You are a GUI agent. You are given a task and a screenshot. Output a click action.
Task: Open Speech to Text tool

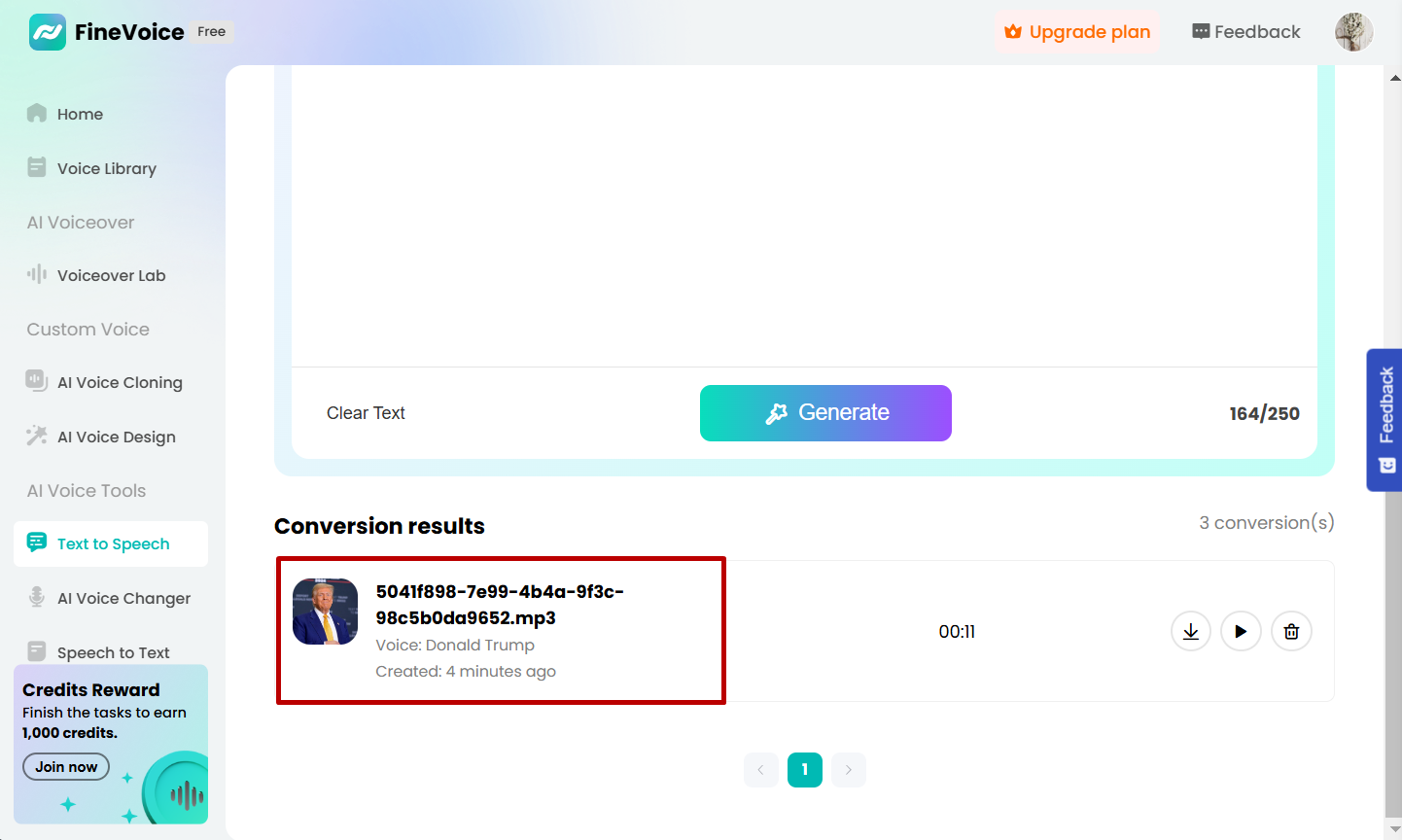pos(111,652)
